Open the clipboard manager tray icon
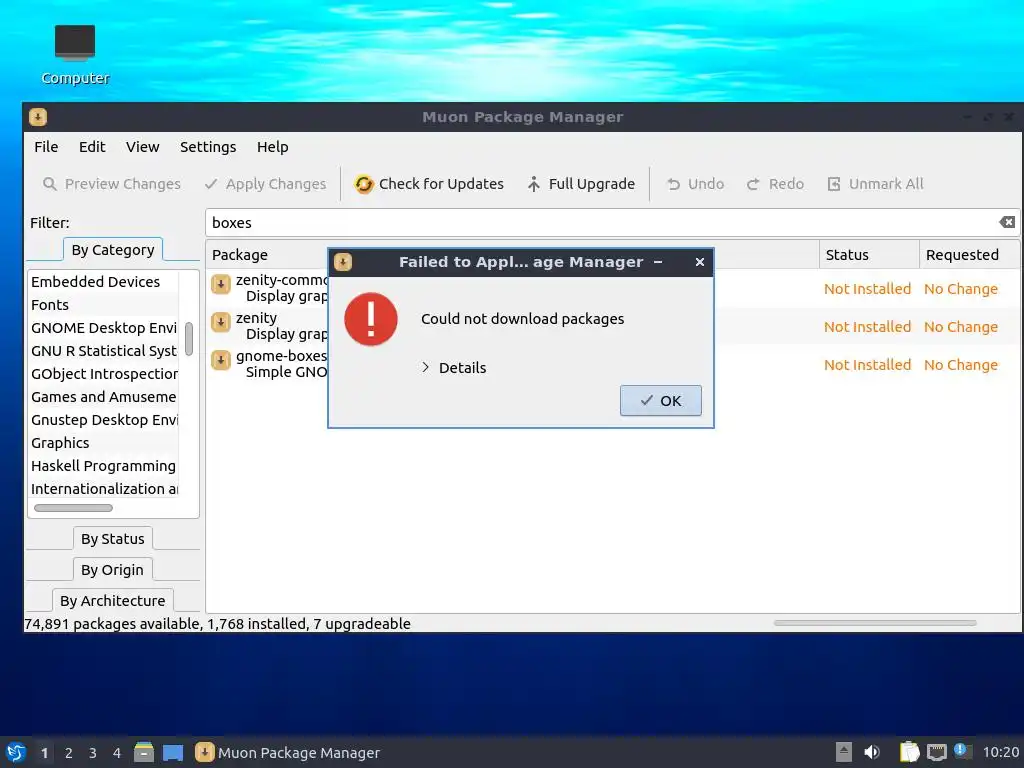Image resolution: width=1024 pixels, height=768 pixels. (x=909, y=752)
